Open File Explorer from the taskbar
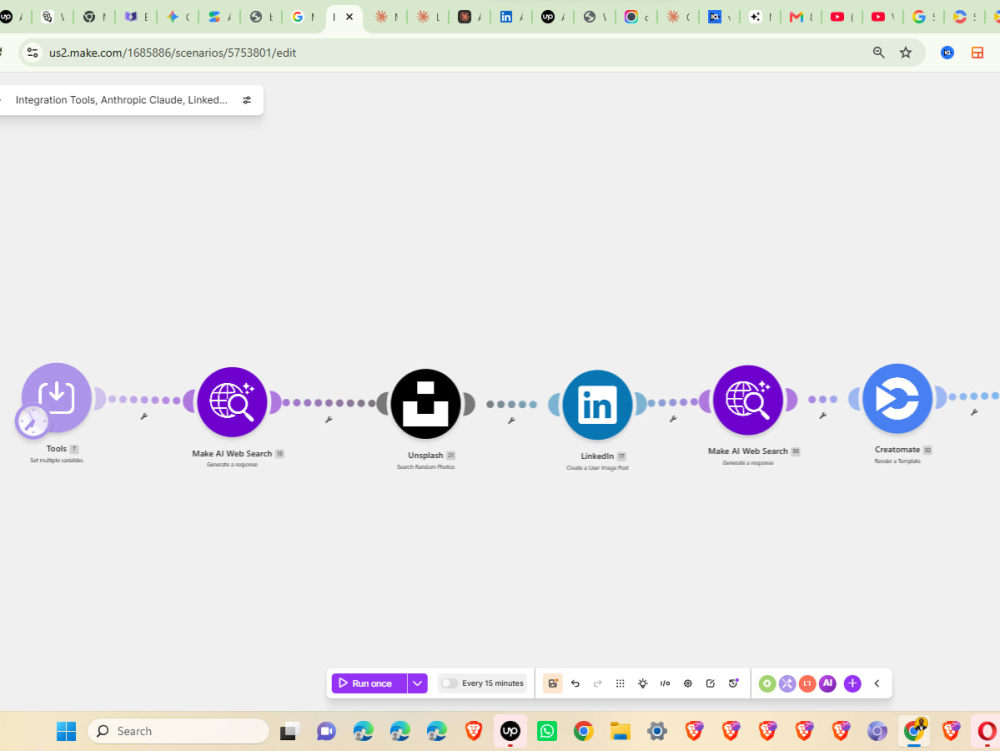Viewport: 1000px width, 751px height. tap(620, 731)
